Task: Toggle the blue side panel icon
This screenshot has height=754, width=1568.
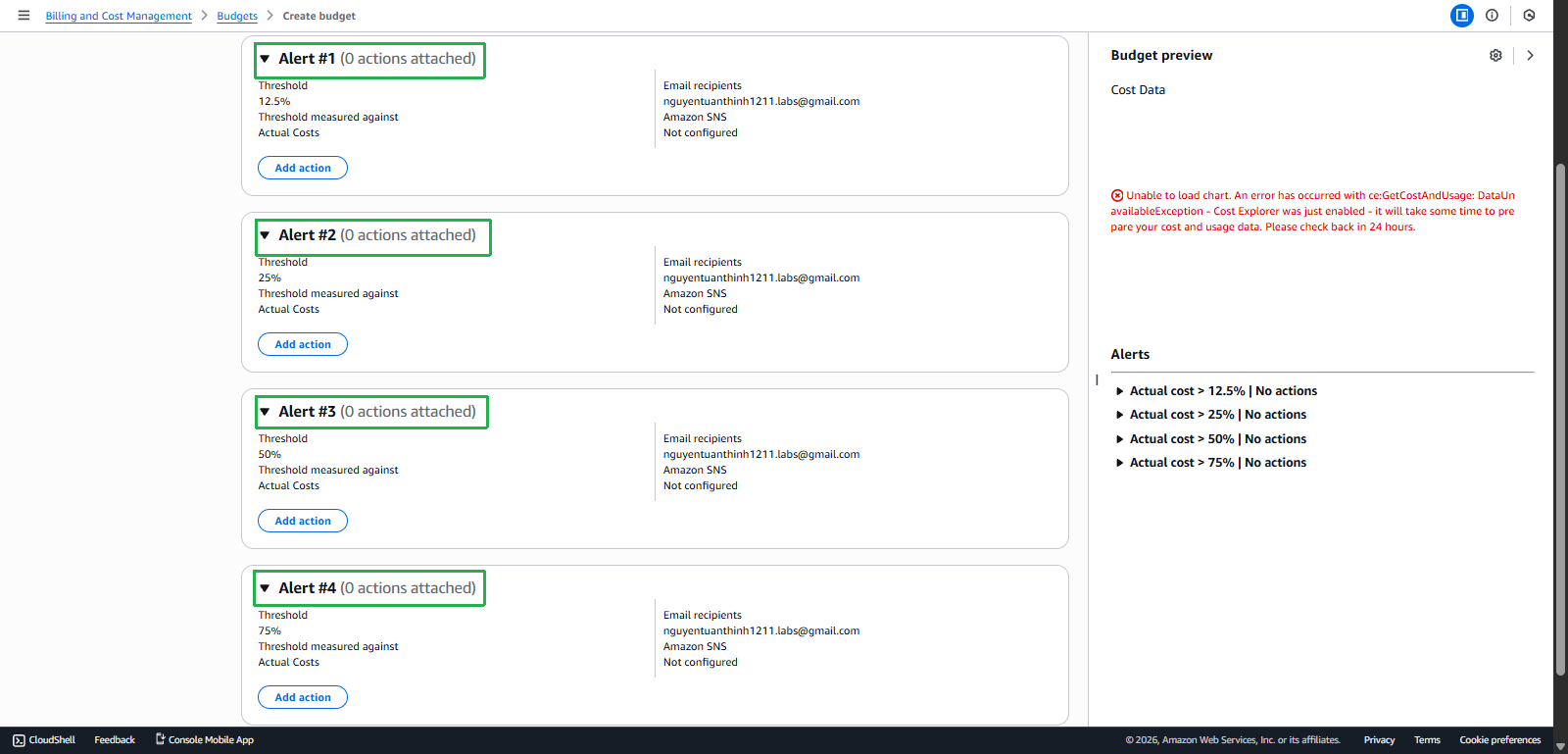Action: tap(1461, 16)
